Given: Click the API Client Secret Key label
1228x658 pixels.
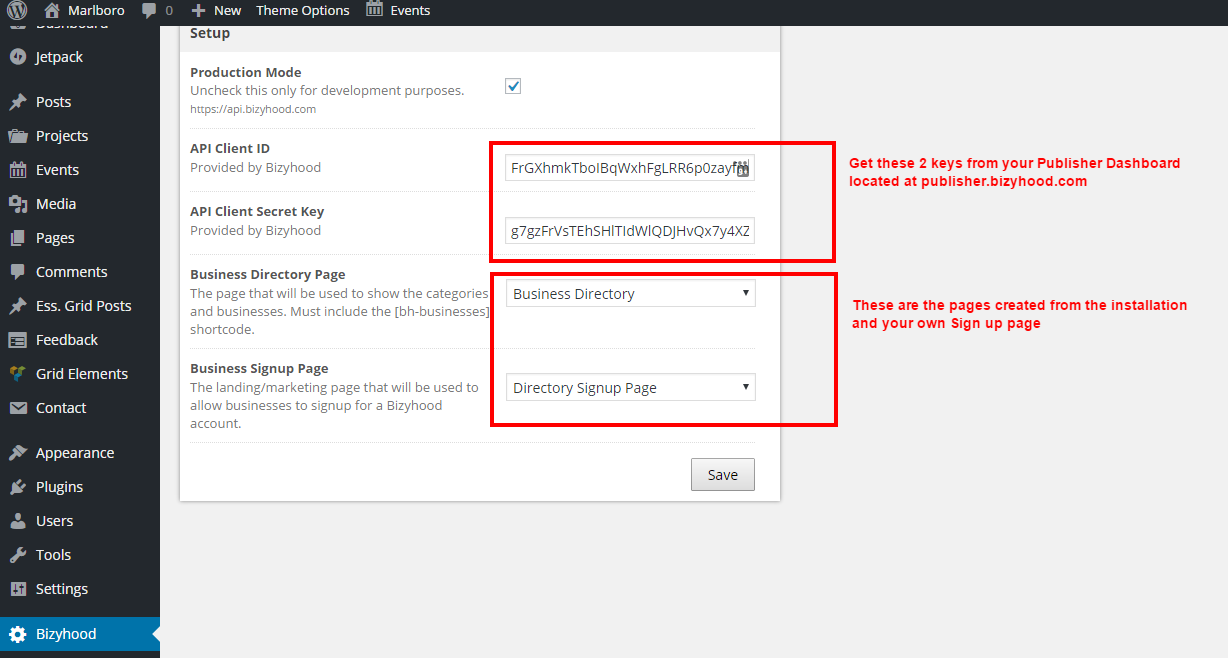Looking at the screenshot, I should [x=257, y=211].
